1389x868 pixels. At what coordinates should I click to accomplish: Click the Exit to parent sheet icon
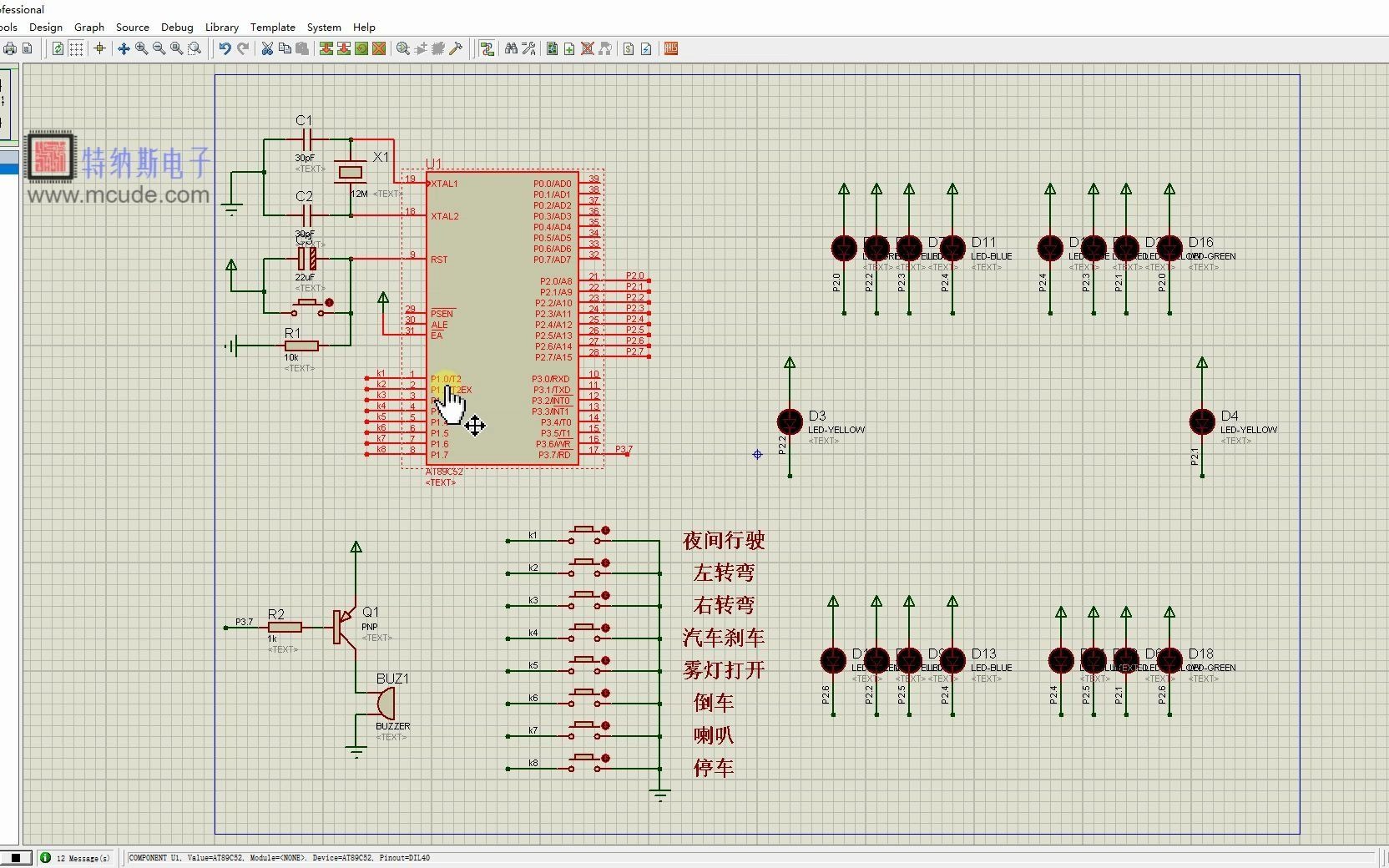(x=605, y=48)
